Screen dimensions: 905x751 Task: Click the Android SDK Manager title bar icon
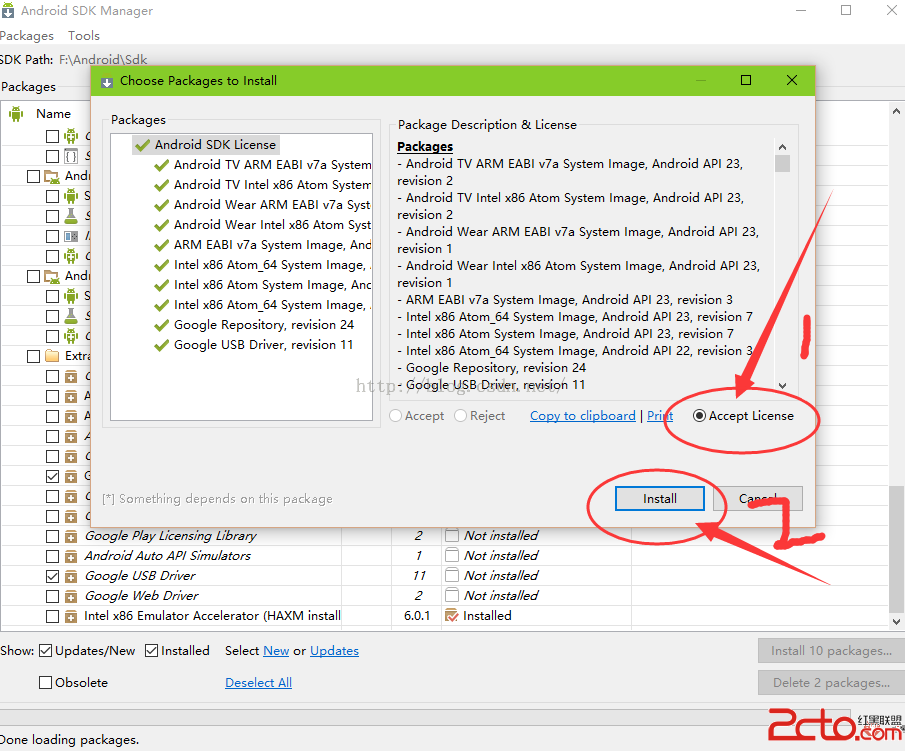click(8, 10)
